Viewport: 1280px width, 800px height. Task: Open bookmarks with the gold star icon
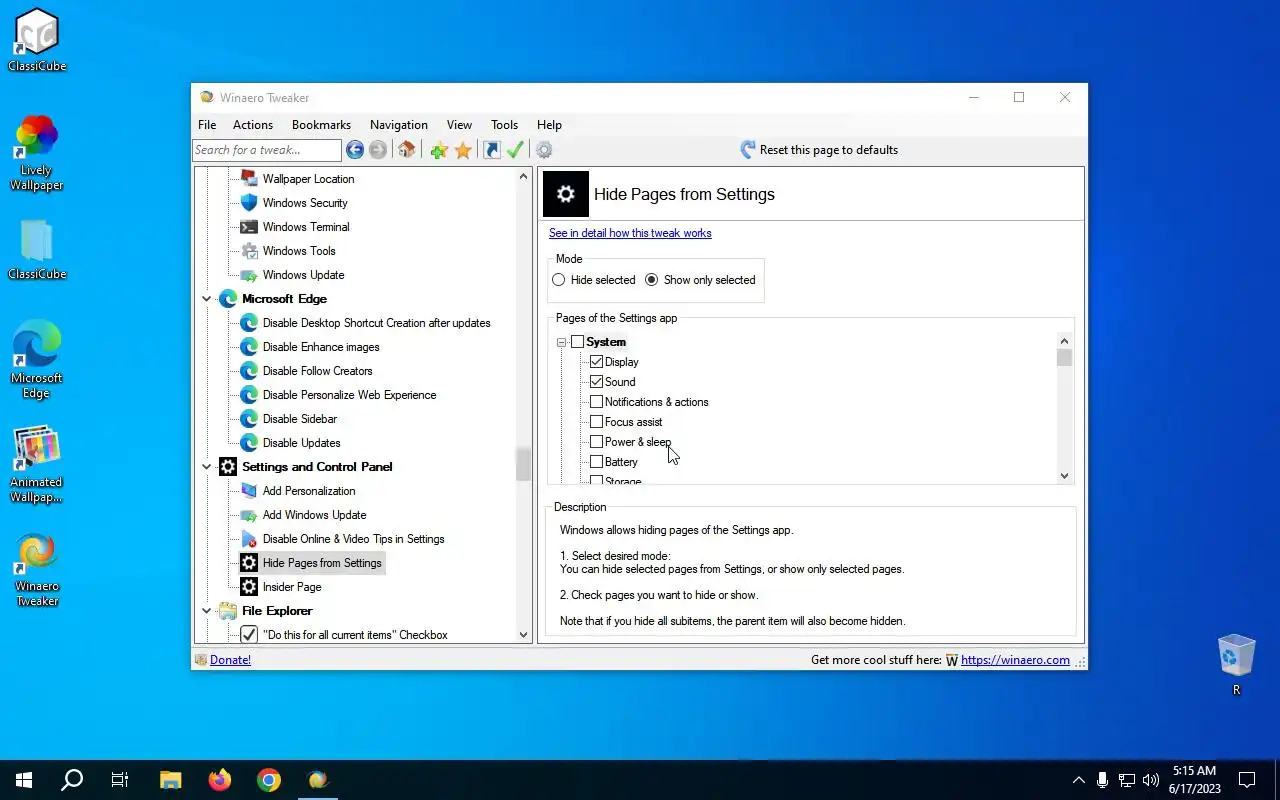coord(463,150)
